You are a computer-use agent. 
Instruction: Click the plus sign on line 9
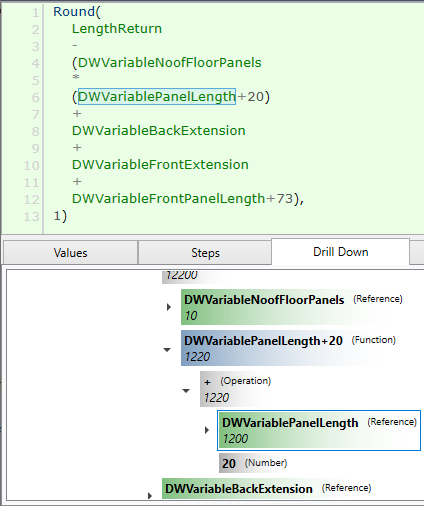[77, 148]
